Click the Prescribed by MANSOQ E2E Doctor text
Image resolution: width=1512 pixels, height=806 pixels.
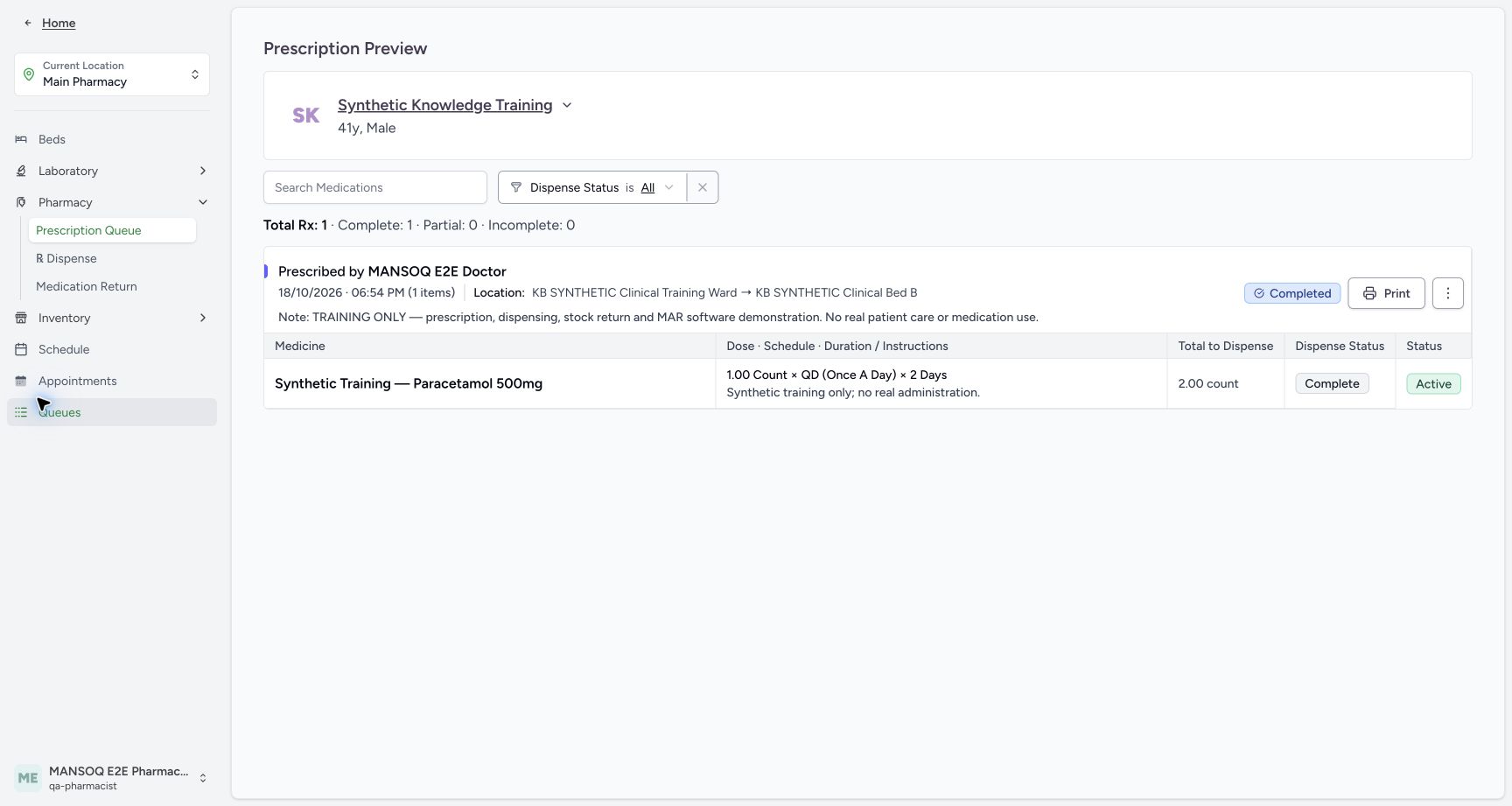click(x=392, y=271)
